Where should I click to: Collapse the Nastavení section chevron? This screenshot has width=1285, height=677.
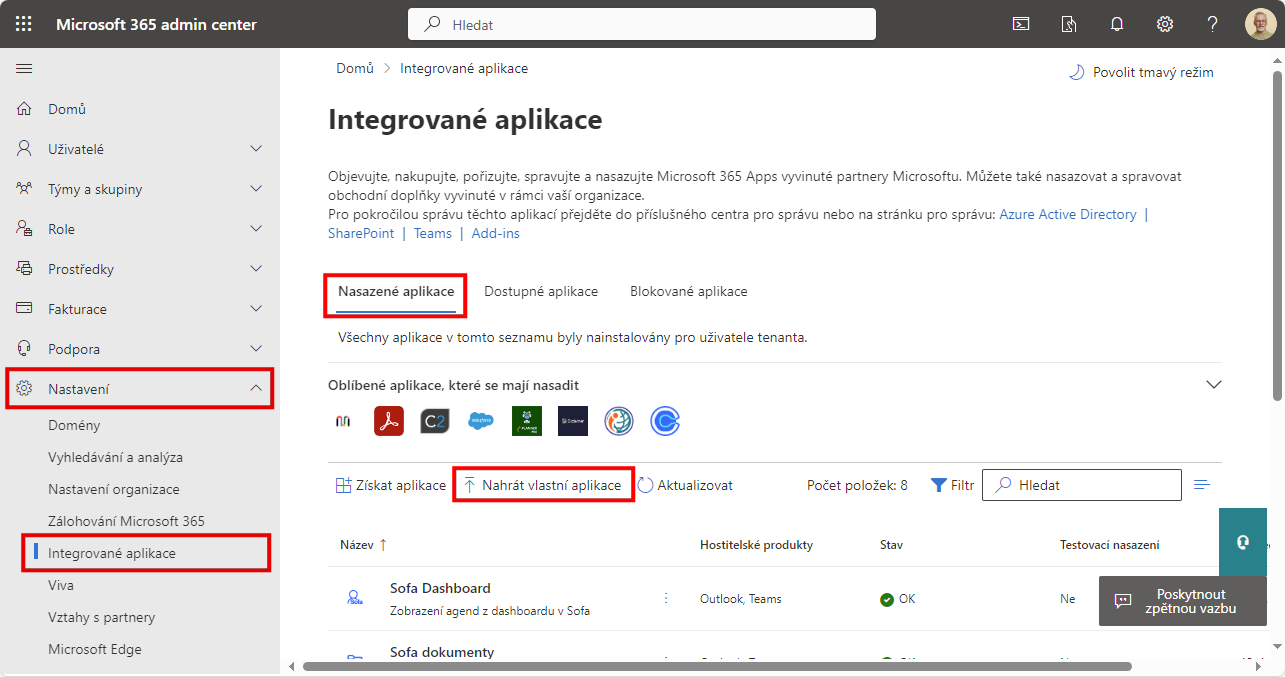(x=256, y=389)
